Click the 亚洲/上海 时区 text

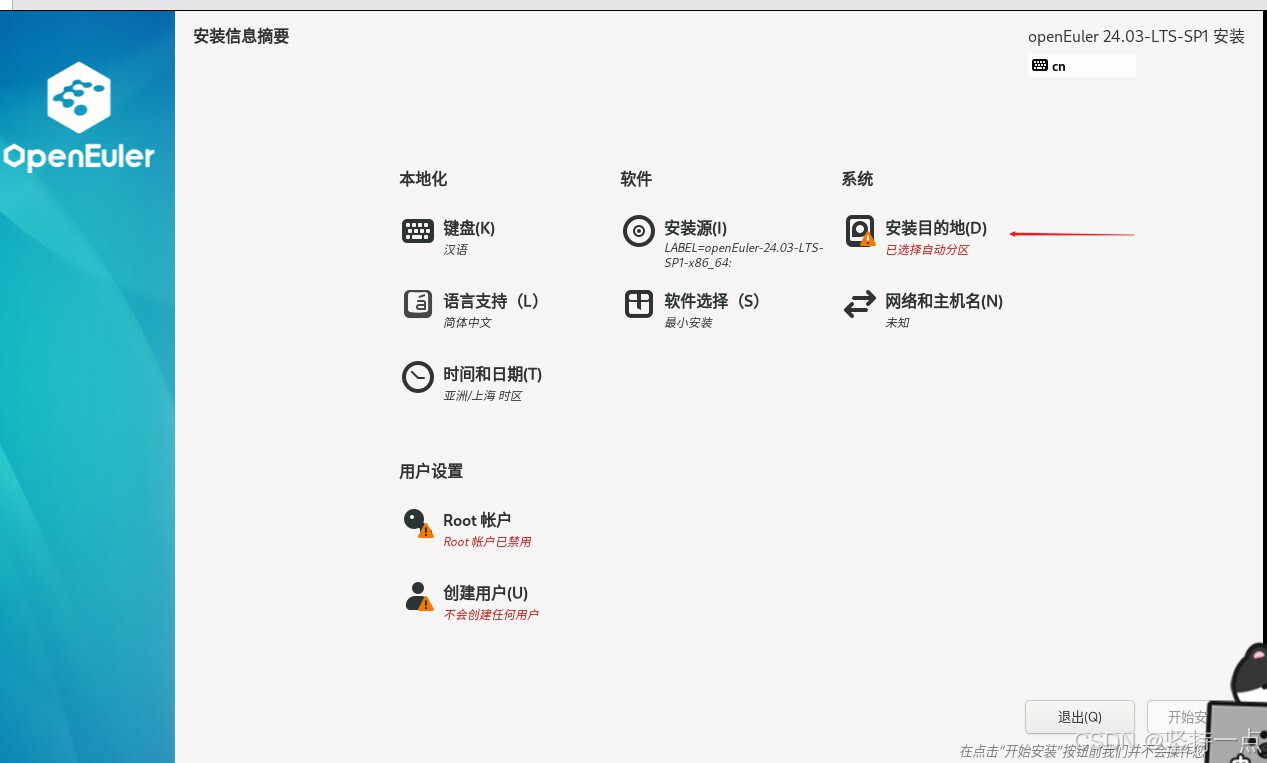click(483, 396)
